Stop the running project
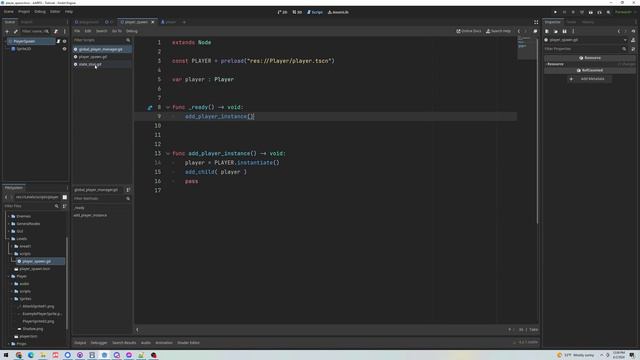 [573, 12]
